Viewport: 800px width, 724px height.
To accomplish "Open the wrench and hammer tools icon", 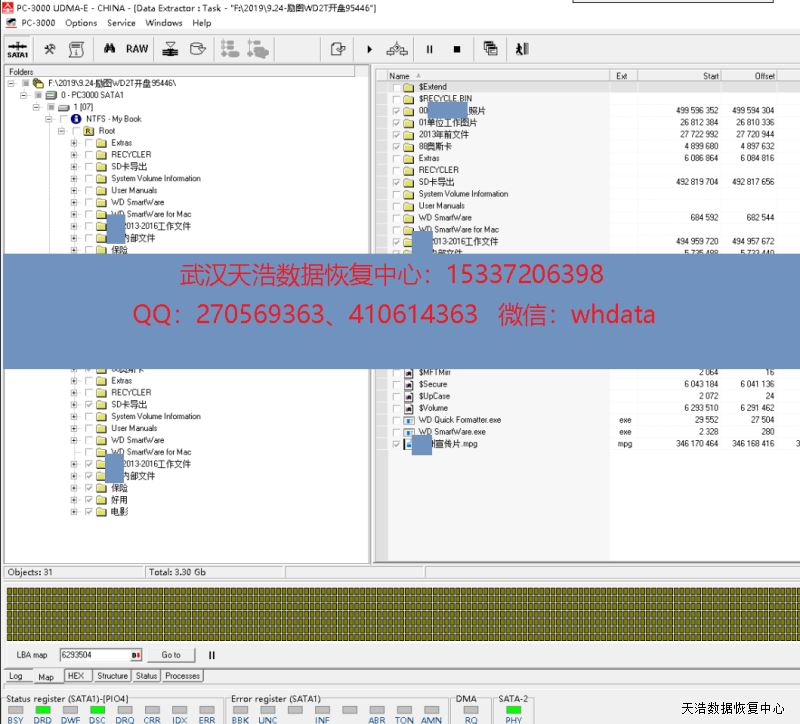I will click(49, 48).
